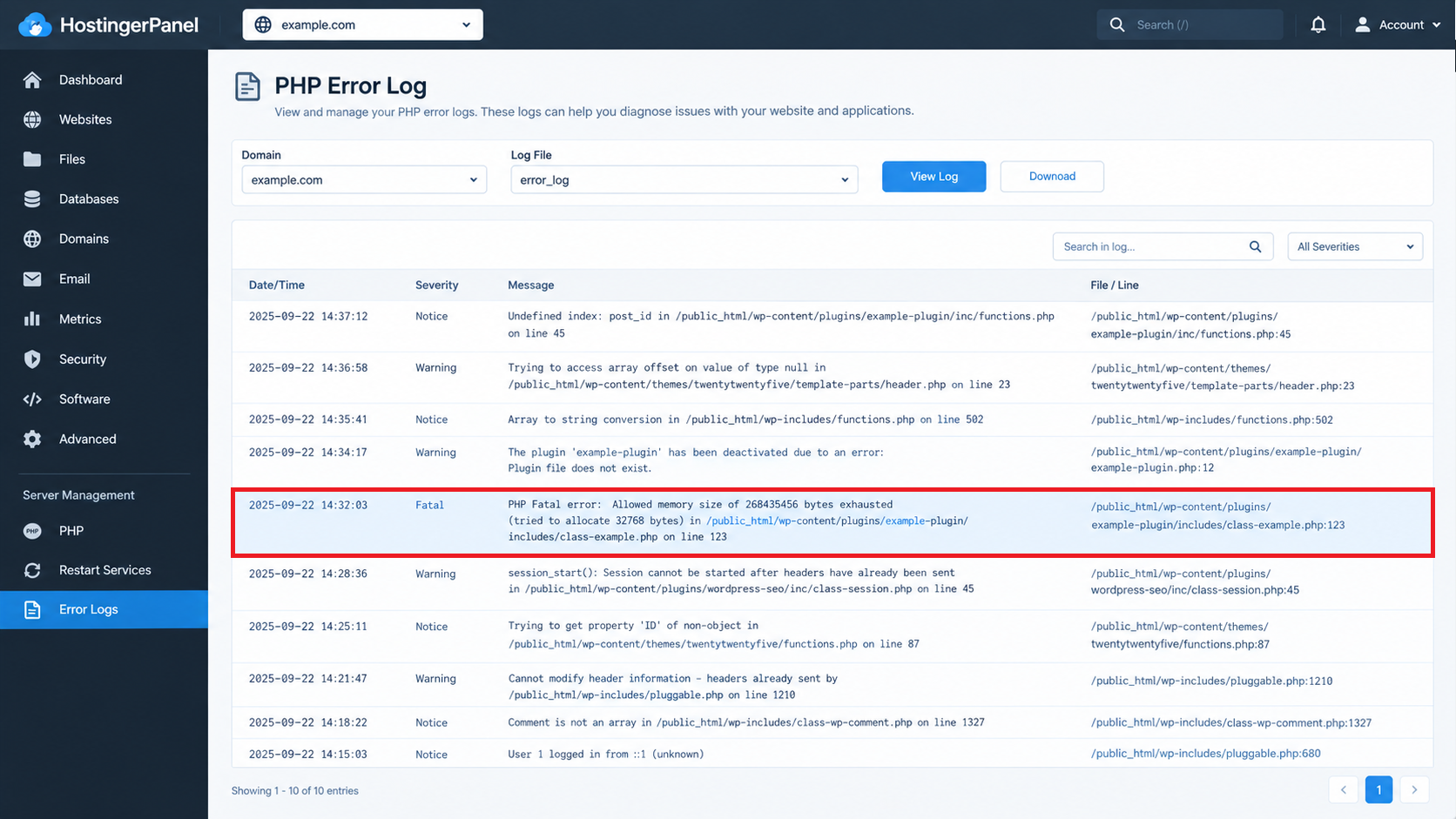Click the Download button
This screenshot has height=819, width=1456.
(x=1052, y=177)
